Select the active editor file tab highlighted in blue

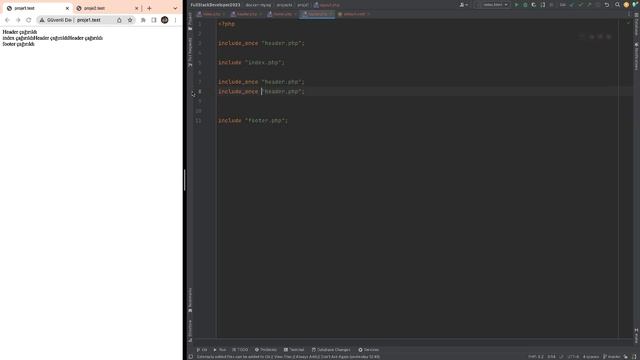(318, 14)
